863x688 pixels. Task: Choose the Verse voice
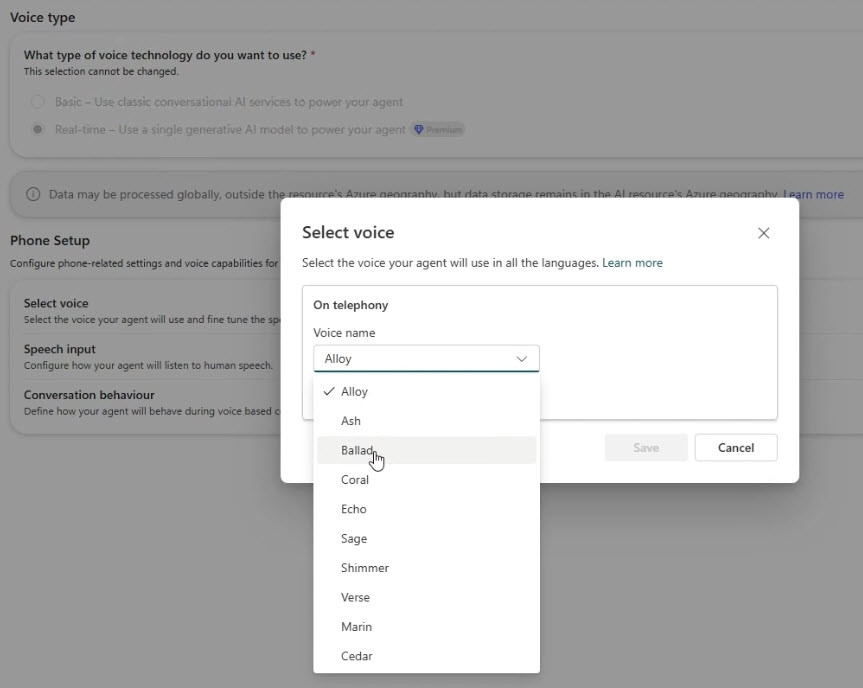coord(426,597)
